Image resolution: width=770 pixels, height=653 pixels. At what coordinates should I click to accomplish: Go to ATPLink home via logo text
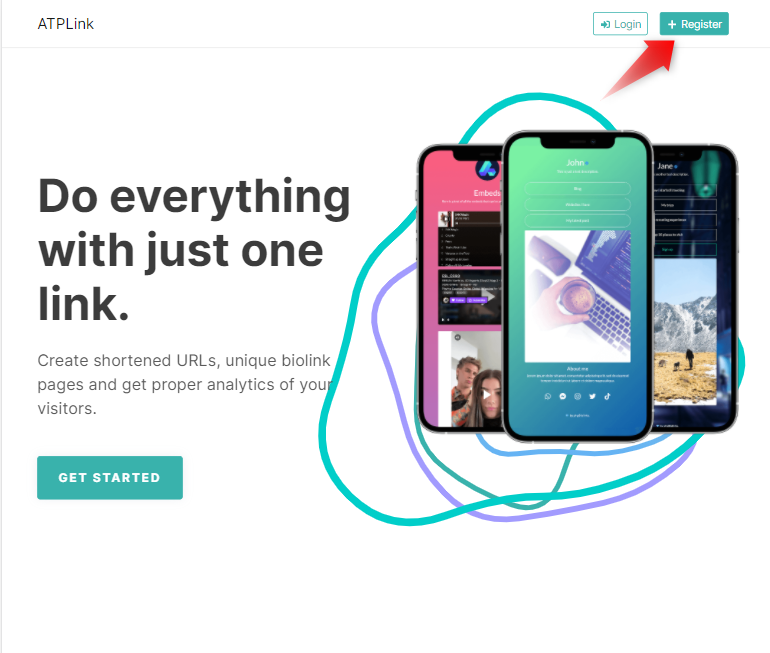coord(66,24)
